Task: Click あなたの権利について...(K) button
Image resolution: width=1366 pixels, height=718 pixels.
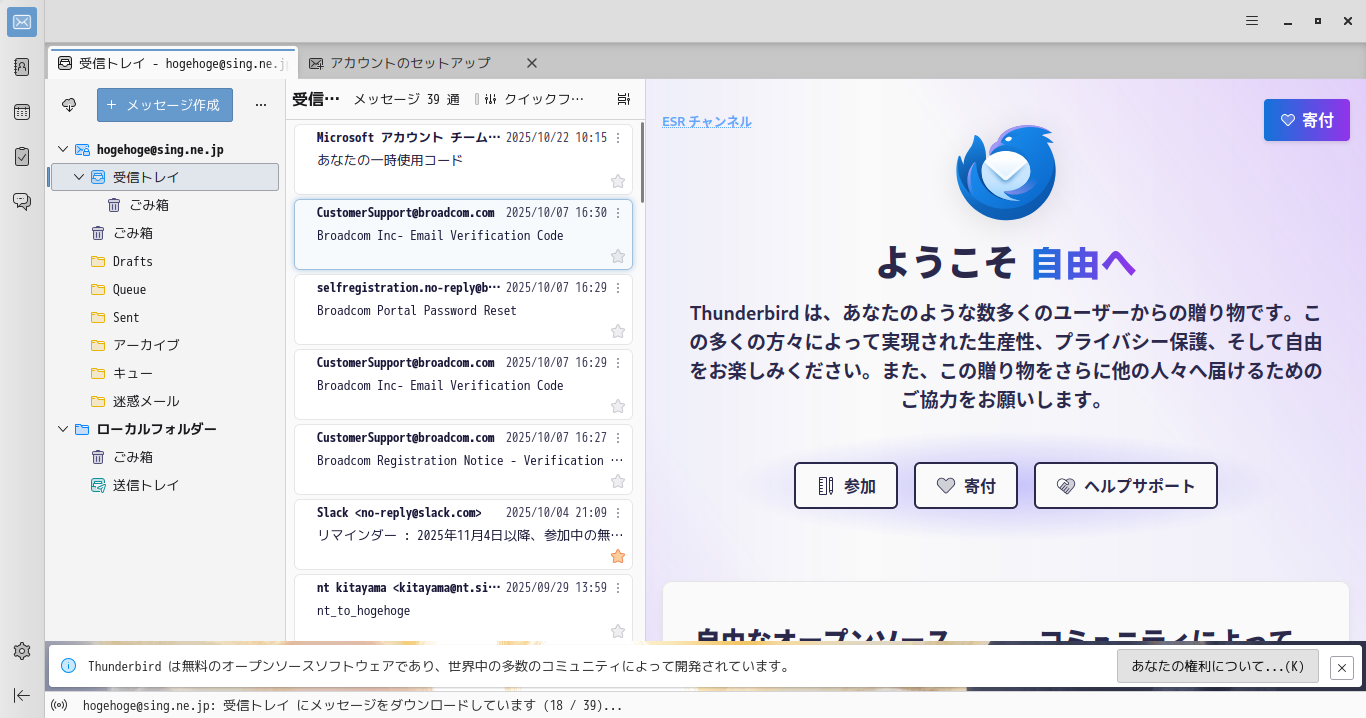Action: click(1218, 666)
